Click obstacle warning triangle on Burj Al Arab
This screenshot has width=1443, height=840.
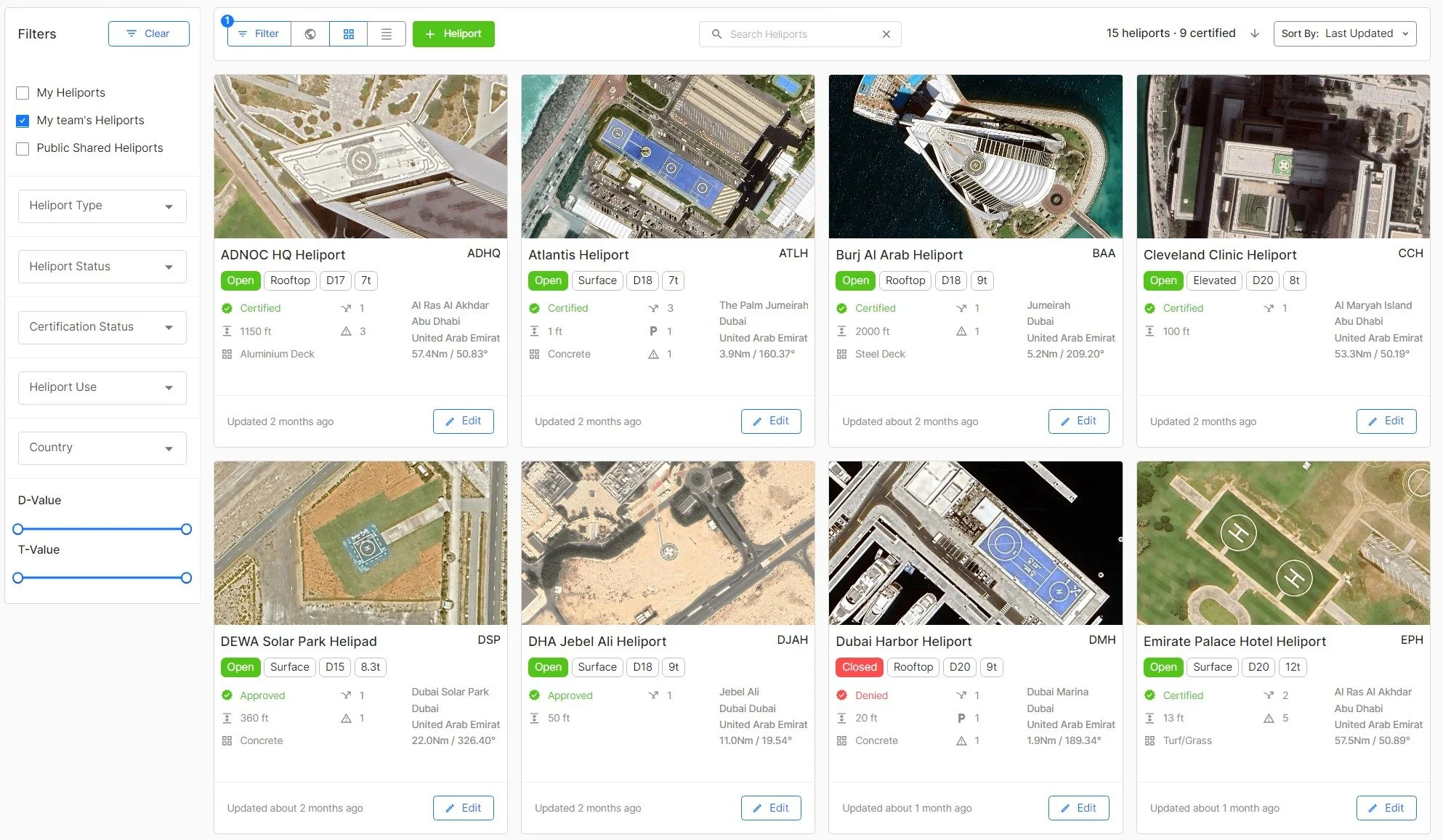[961, 331]
